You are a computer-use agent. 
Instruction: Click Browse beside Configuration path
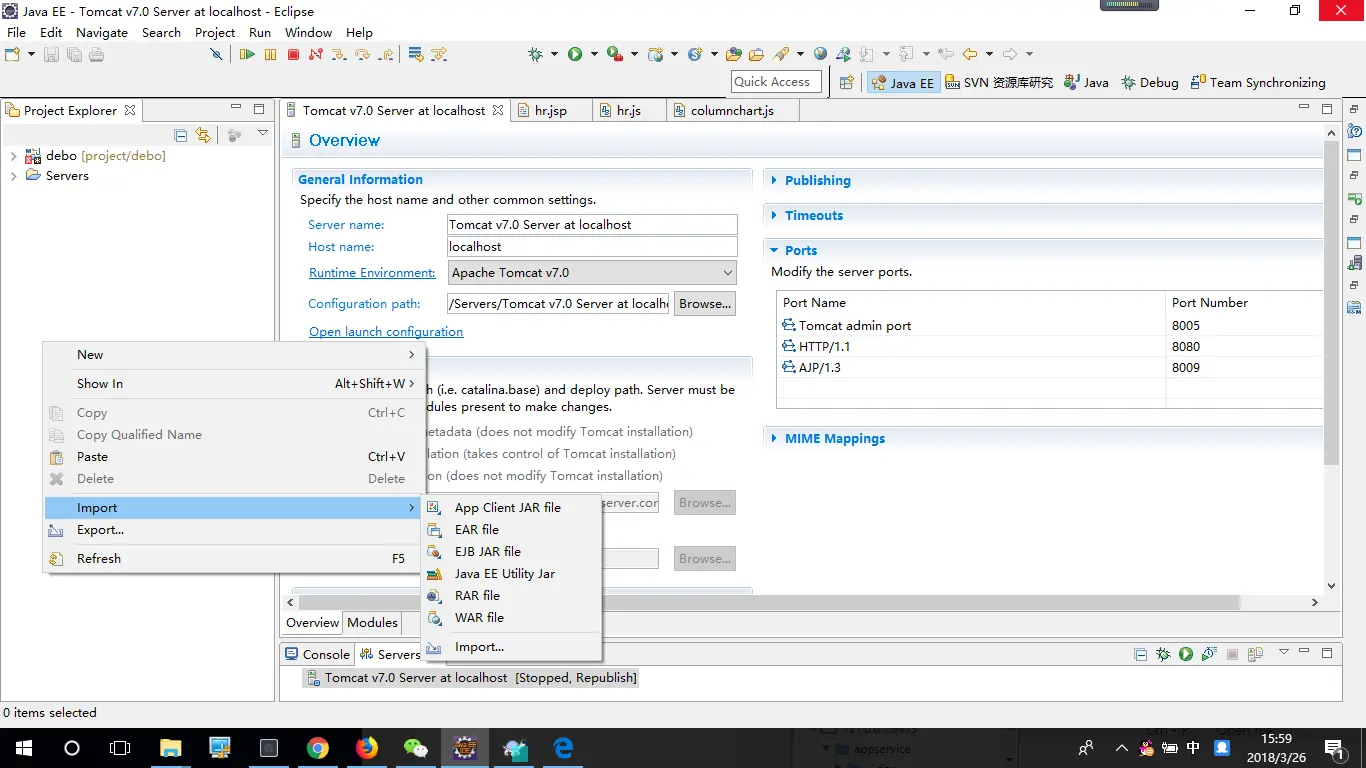[x=705, y=304]
